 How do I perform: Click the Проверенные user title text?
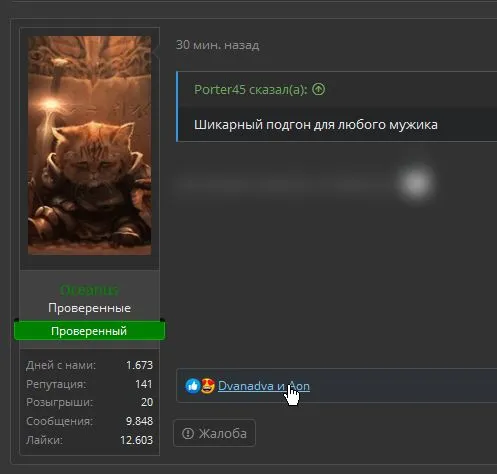click(x=89, y=308)
